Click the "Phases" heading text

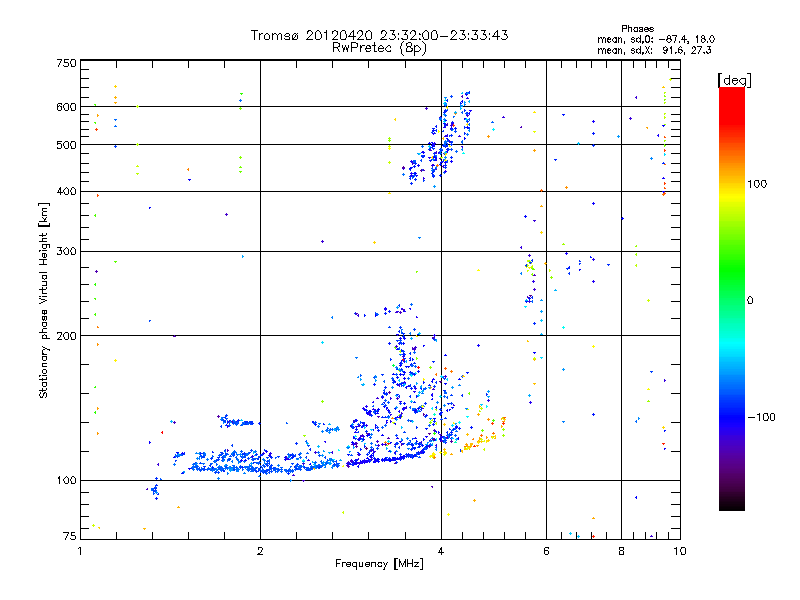[x=637, y=29]
